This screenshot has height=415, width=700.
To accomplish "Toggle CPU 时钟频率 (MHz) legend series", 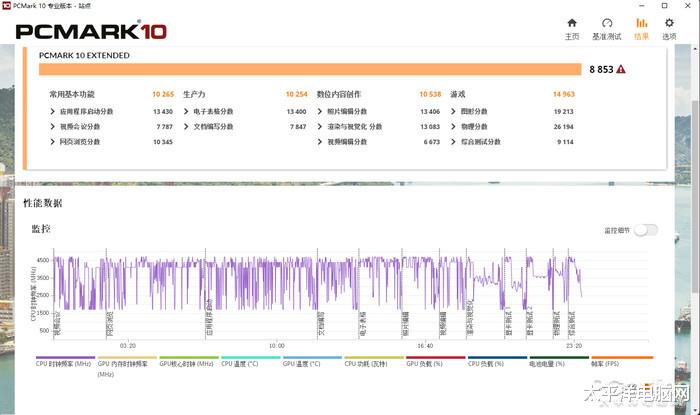I will click(65, 361).
